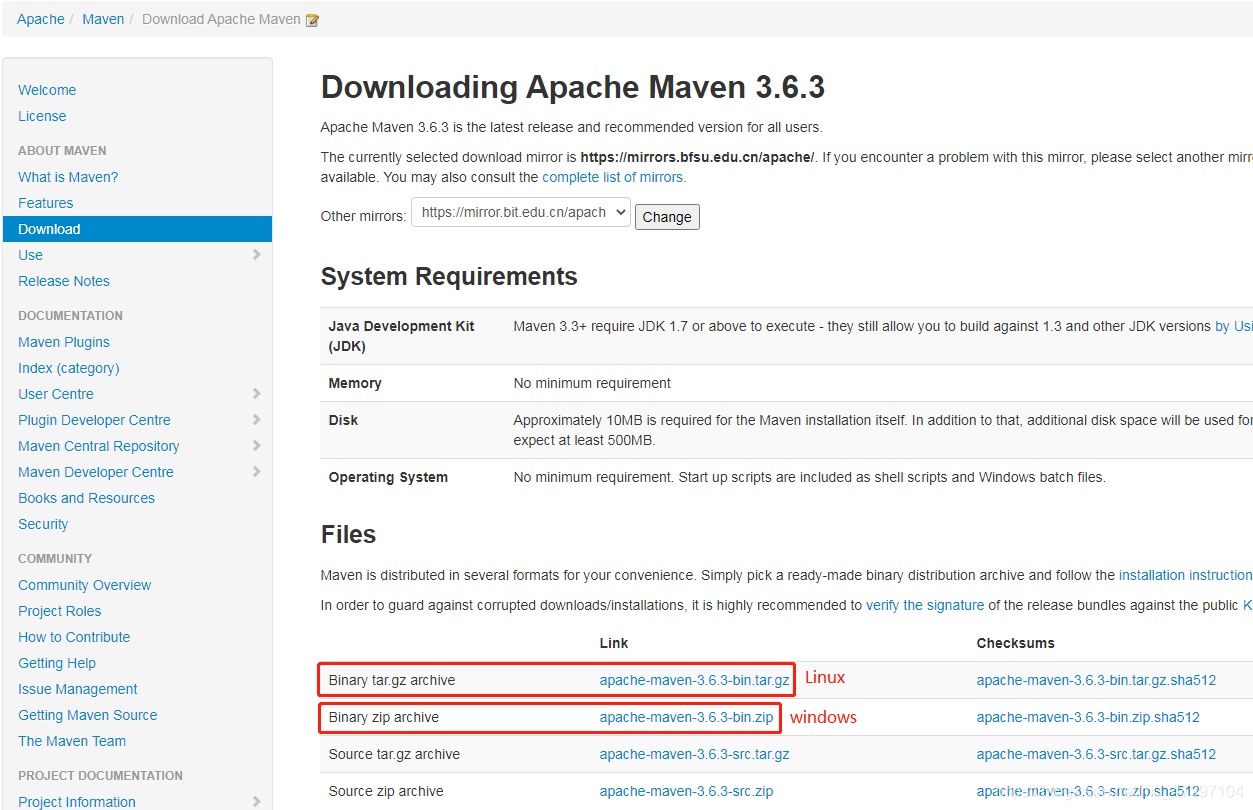Click the 'Files' section heading
1253x810 pixels.
(348, 534)
